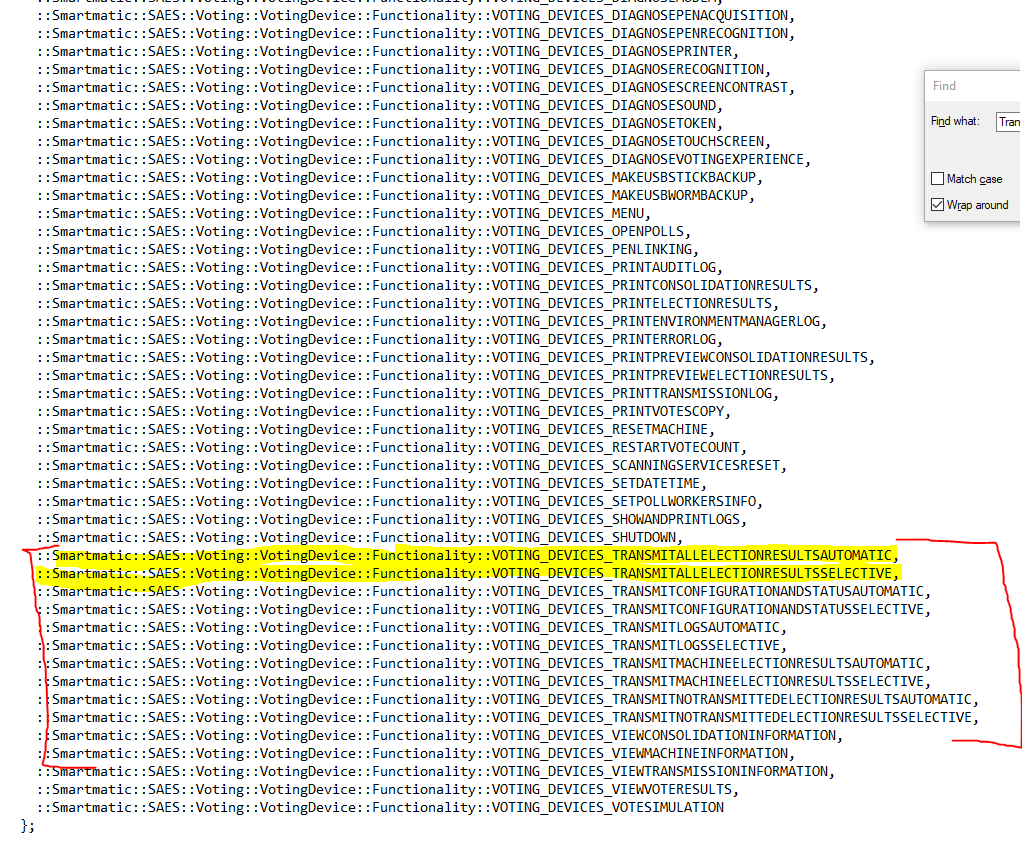Click the VOTING_DEVICES_OPENPOLLS line
The height and width of the screenshot is (844, 1022).
(x=364, y=231)
